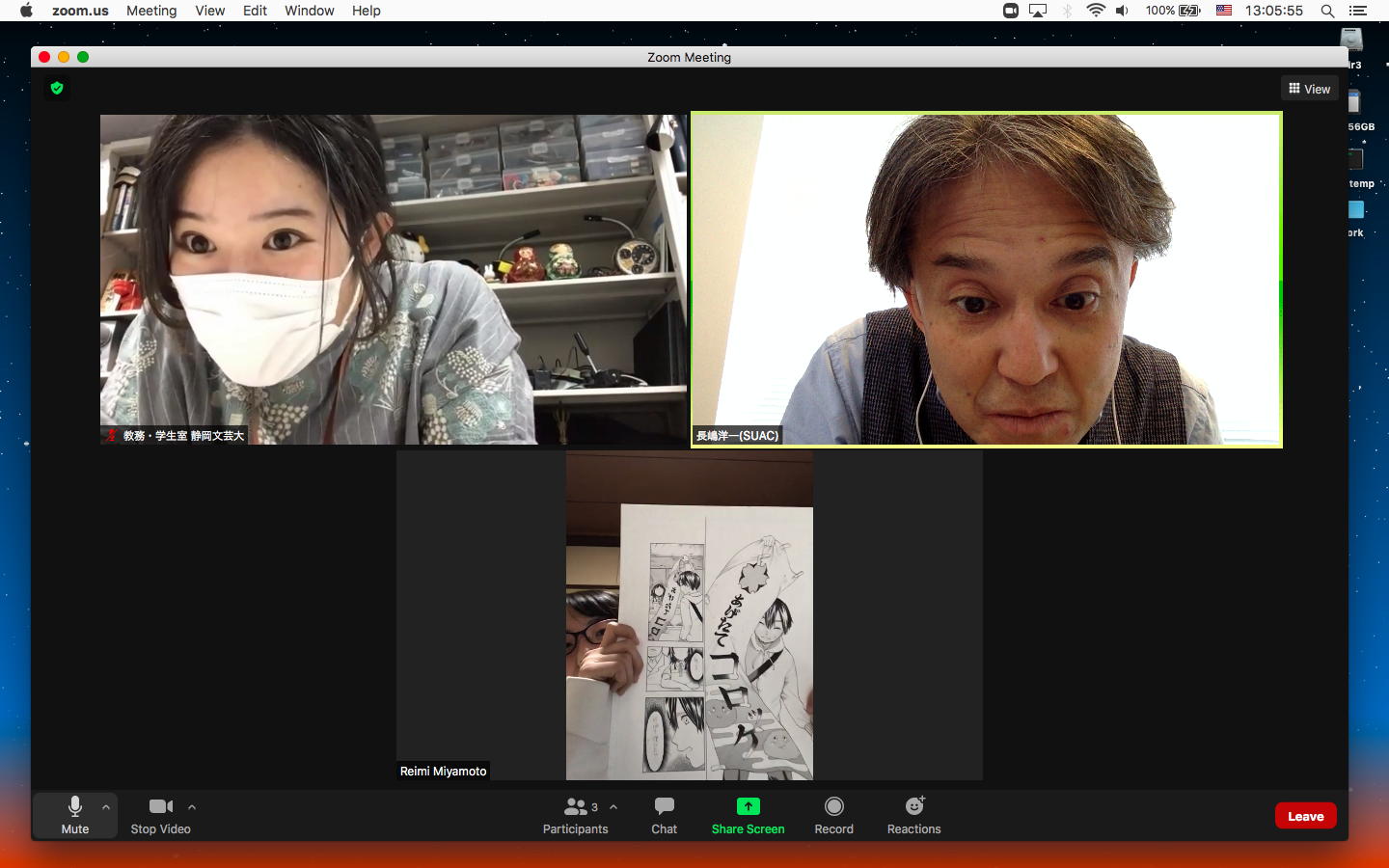This screenshot has height=868, width=1389.
Task: Start recording the meeting
Action: tap(834, 815)
